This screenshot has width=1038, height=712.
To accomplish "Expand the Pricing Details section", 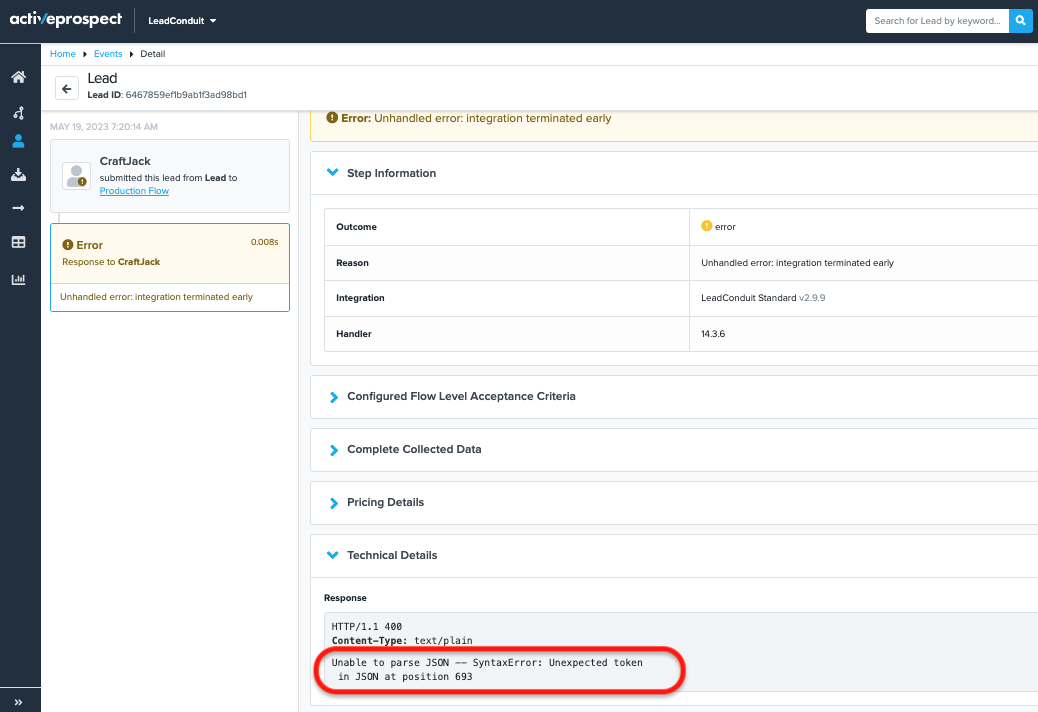I will pos(334,502).
